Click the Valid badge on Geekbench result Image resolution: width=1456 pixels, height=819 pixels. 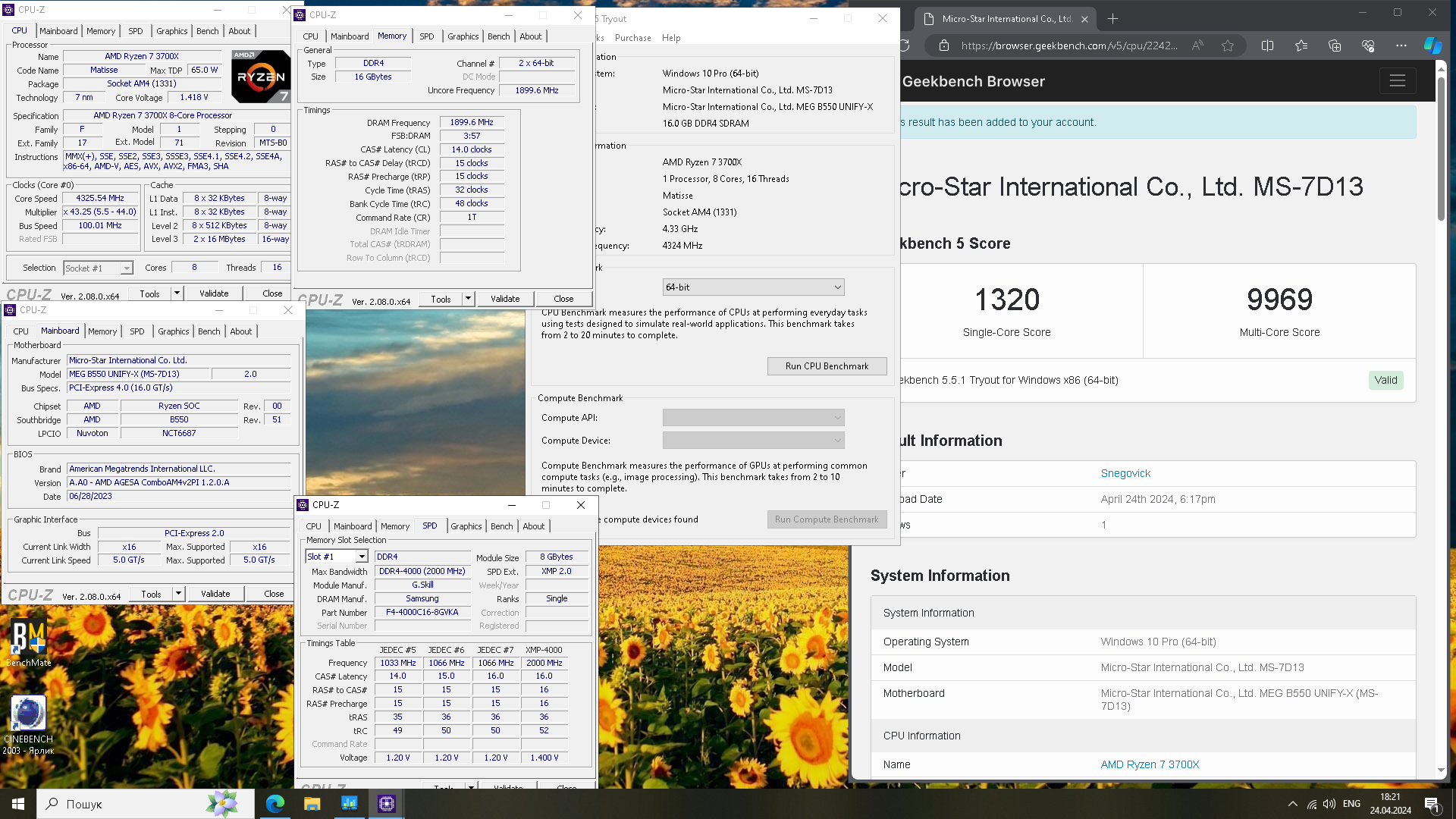click(x=1385, y=381)
